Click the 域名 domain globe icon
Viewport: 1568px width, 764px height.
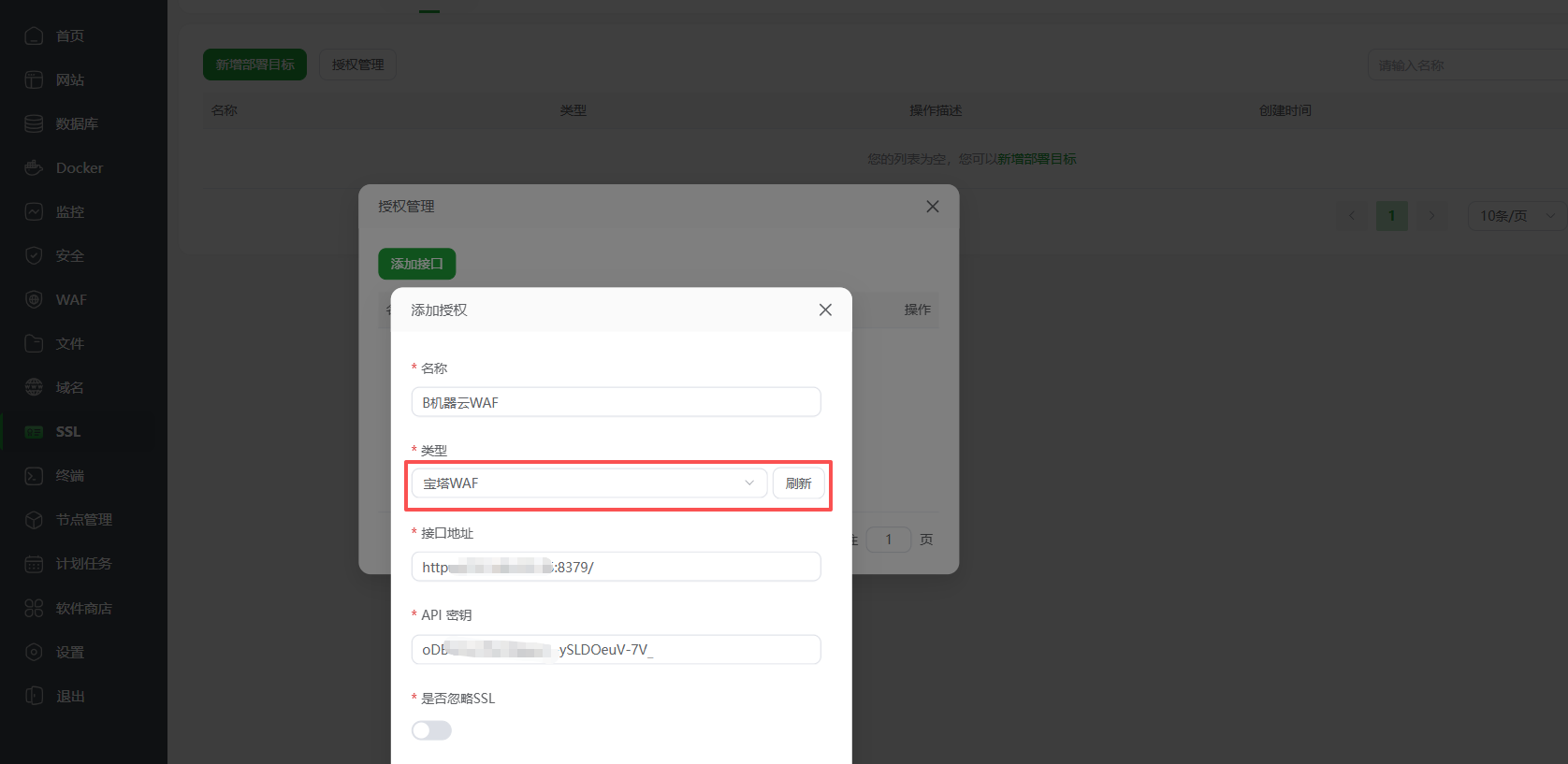click(34, 387)
